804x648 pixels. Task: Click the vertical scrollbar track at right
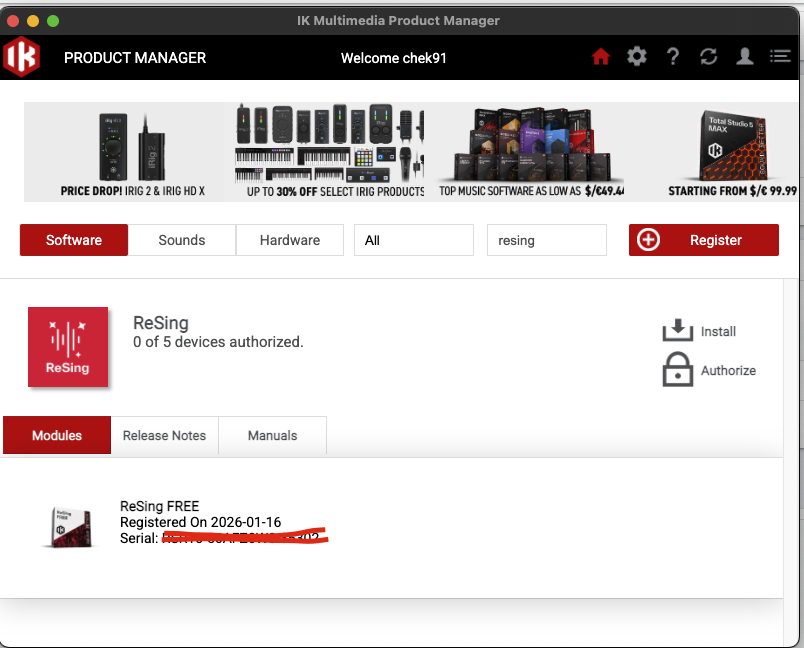[x=790, y=461]
